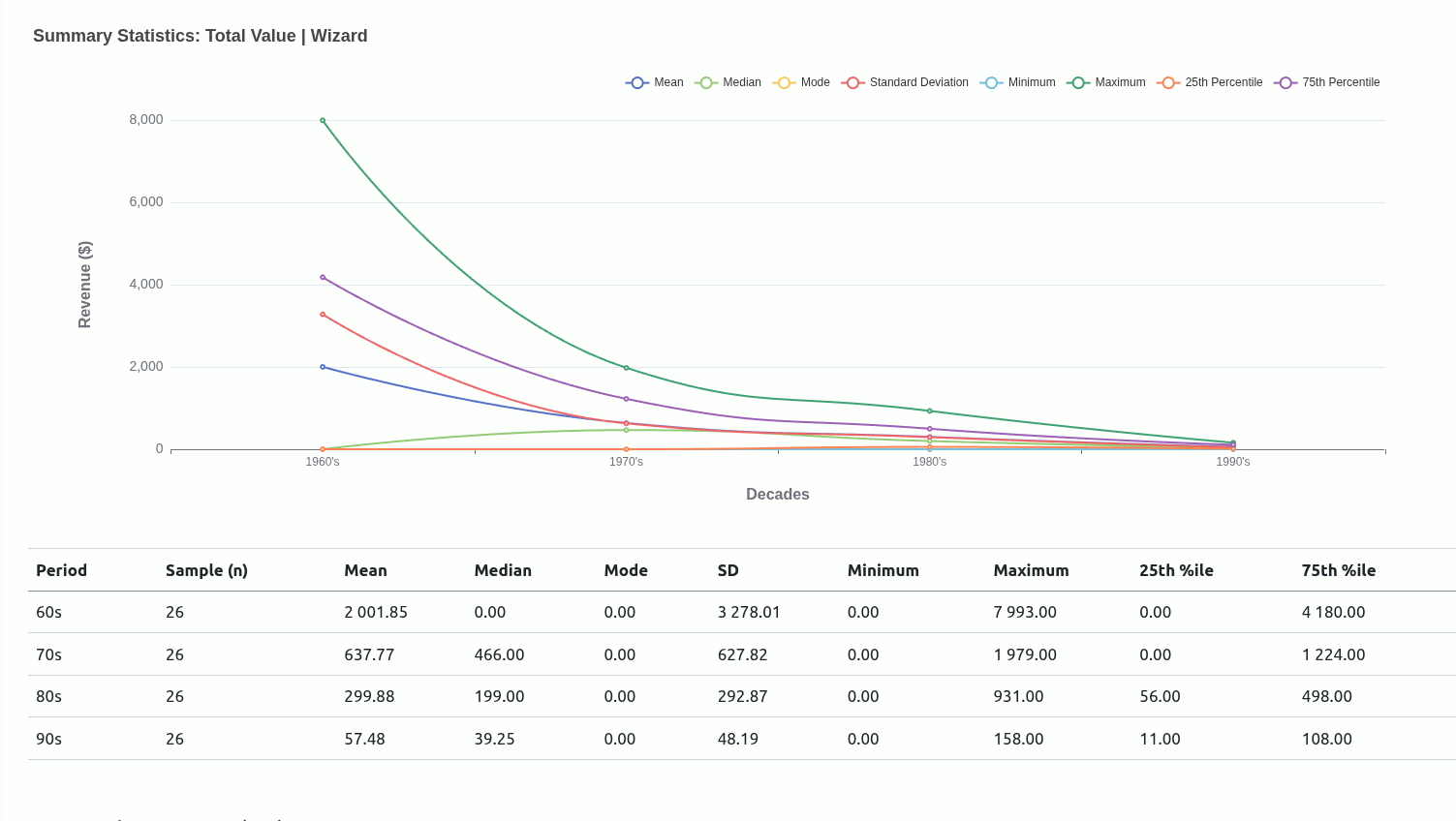1456x821 pixels.
Task: Select the Maximum data point at 1980's
Action: pyautogui.click(x=930, y=411)
